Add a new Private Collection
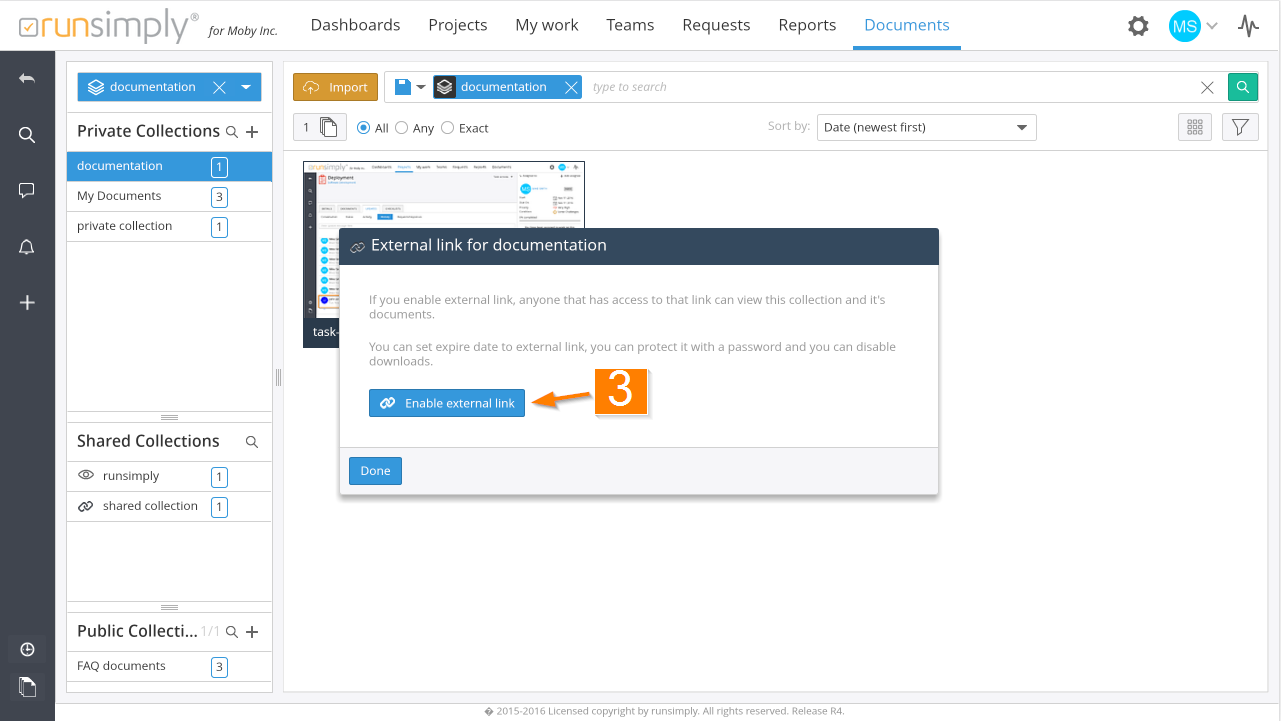 pos(252,132)
